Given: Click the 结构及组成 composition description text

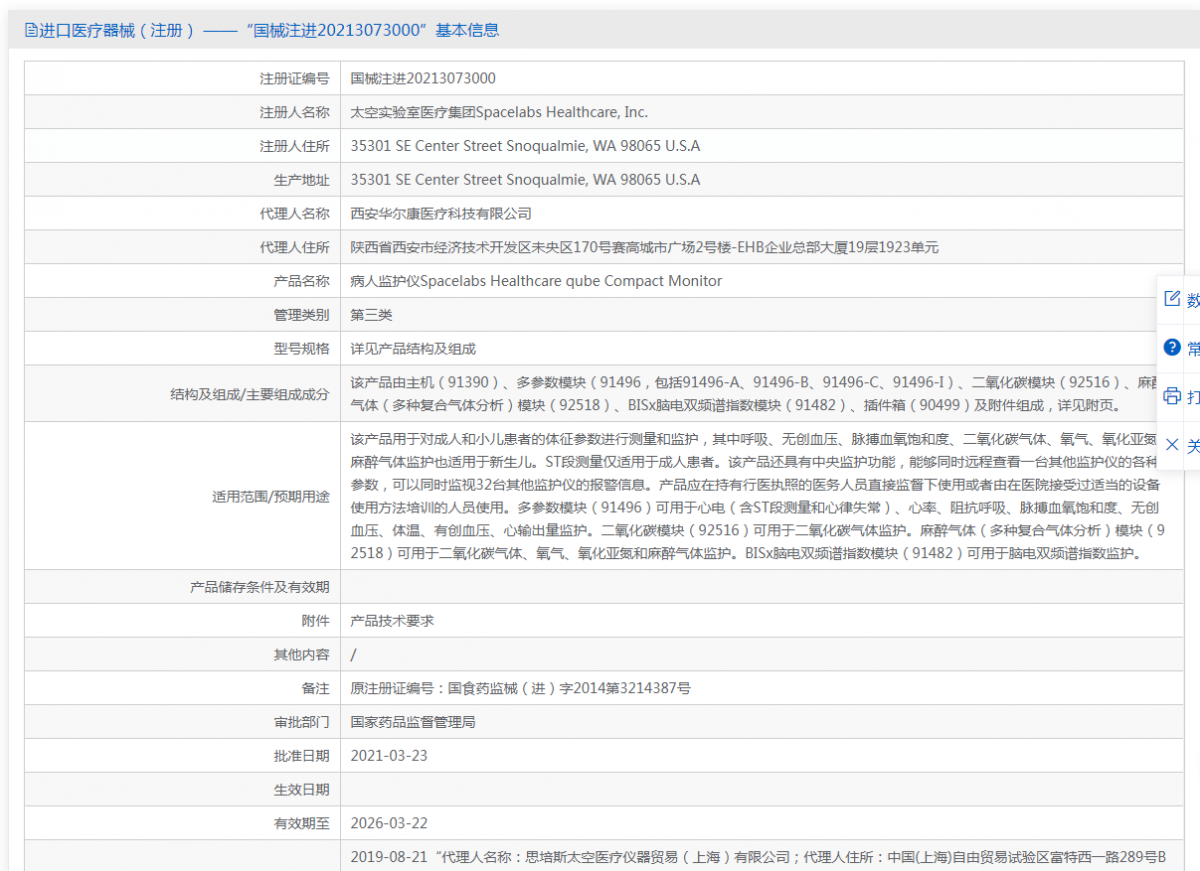Looking at the screenshot, I should pyautogui.click(x=753, y=394).
